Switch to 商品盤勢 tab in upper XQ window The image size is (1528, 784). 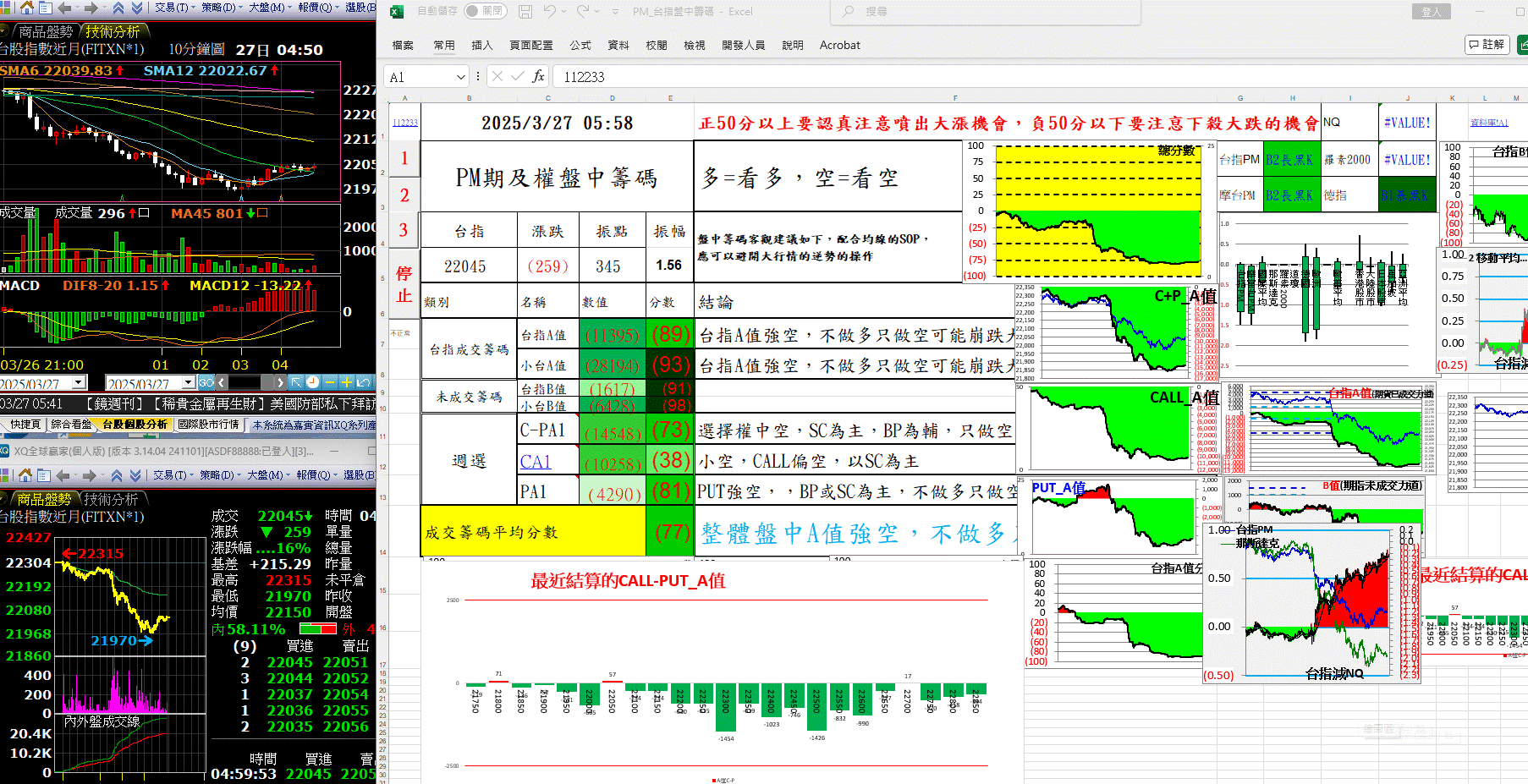[x=45, y=31]
